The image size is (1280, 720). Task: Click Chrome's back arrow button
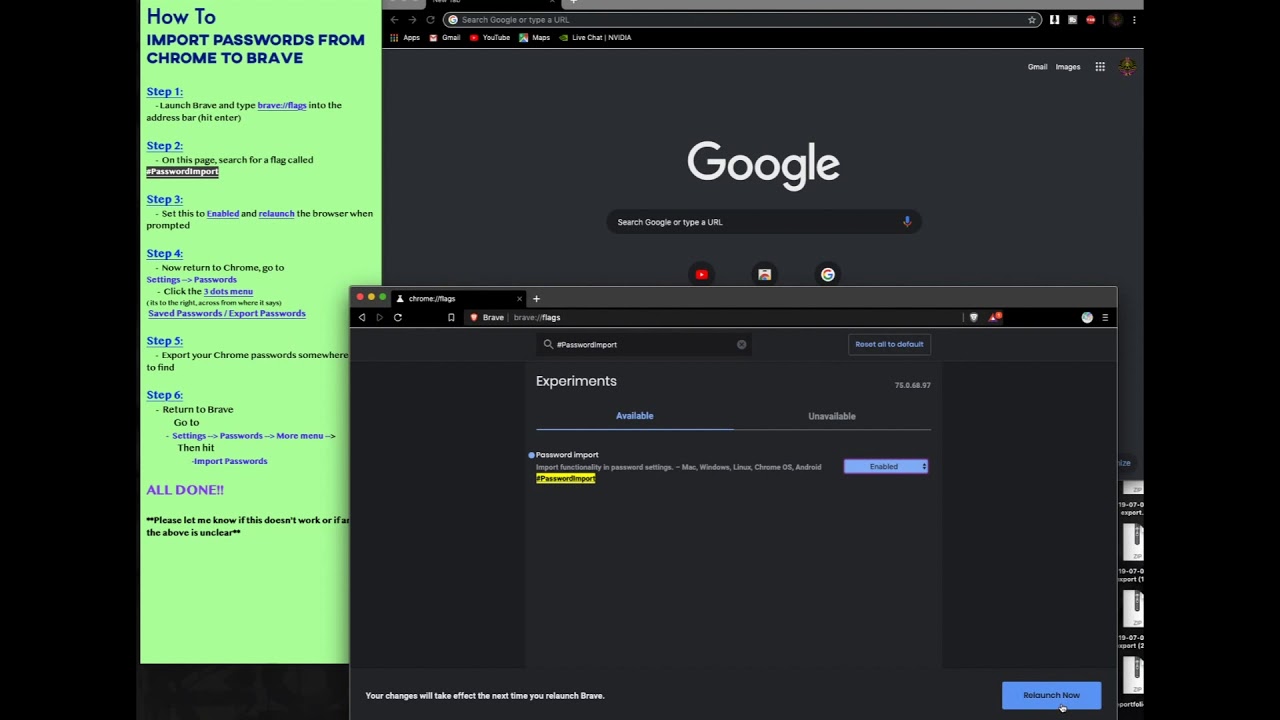[394, 19]
